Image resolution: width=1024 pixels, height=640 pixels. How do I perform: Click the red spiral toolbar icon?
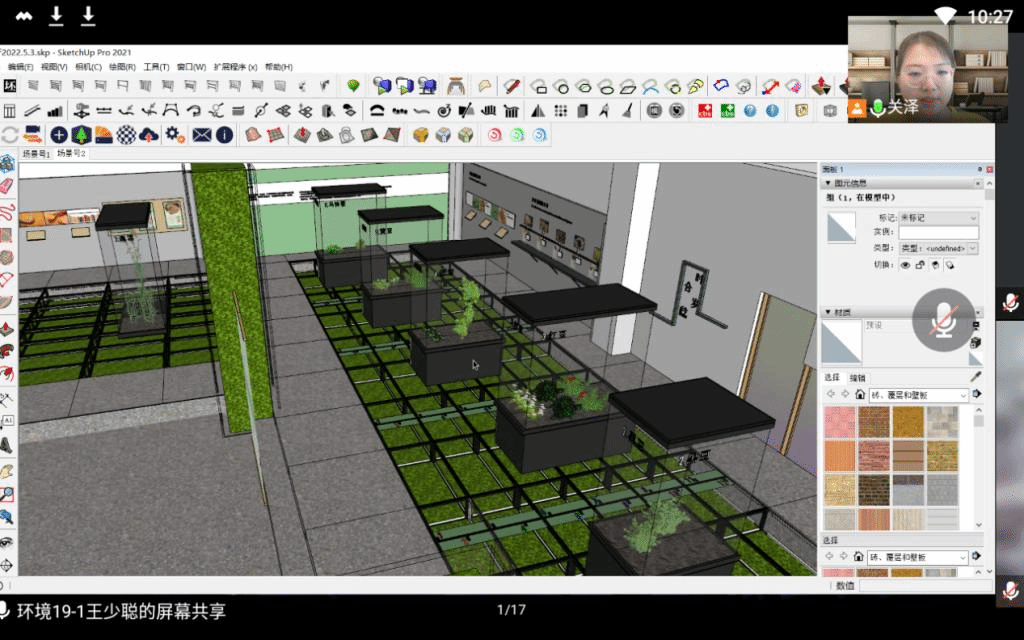tap(494, 135)
